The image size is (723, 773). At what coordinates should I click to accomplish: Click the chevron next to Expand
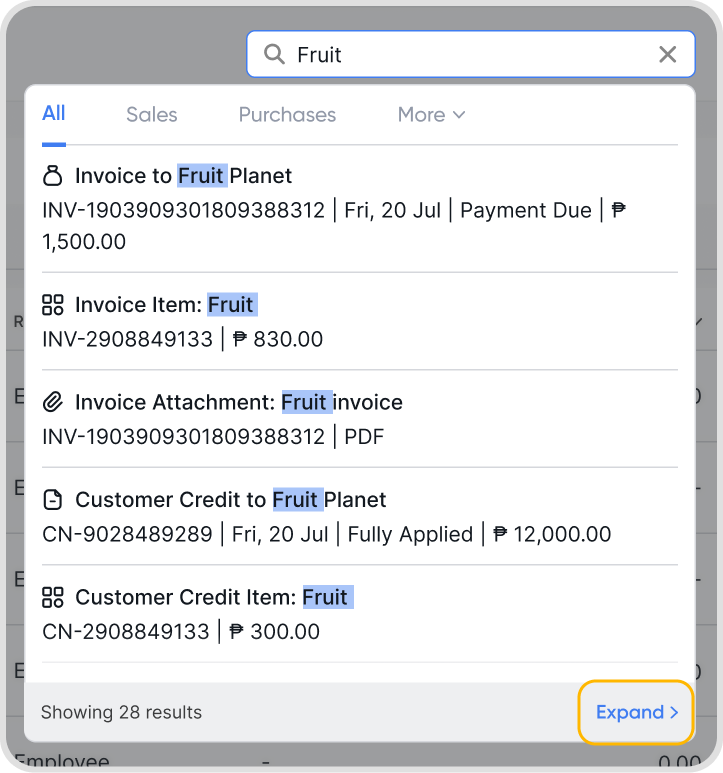675,713
